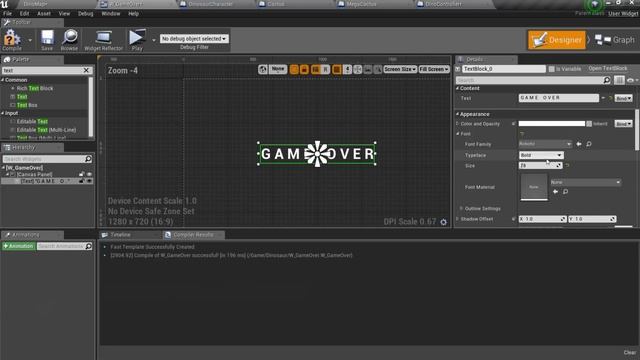The image size is (640, 360).
Task: Reset font Size to default
Action: click(567, 166)
